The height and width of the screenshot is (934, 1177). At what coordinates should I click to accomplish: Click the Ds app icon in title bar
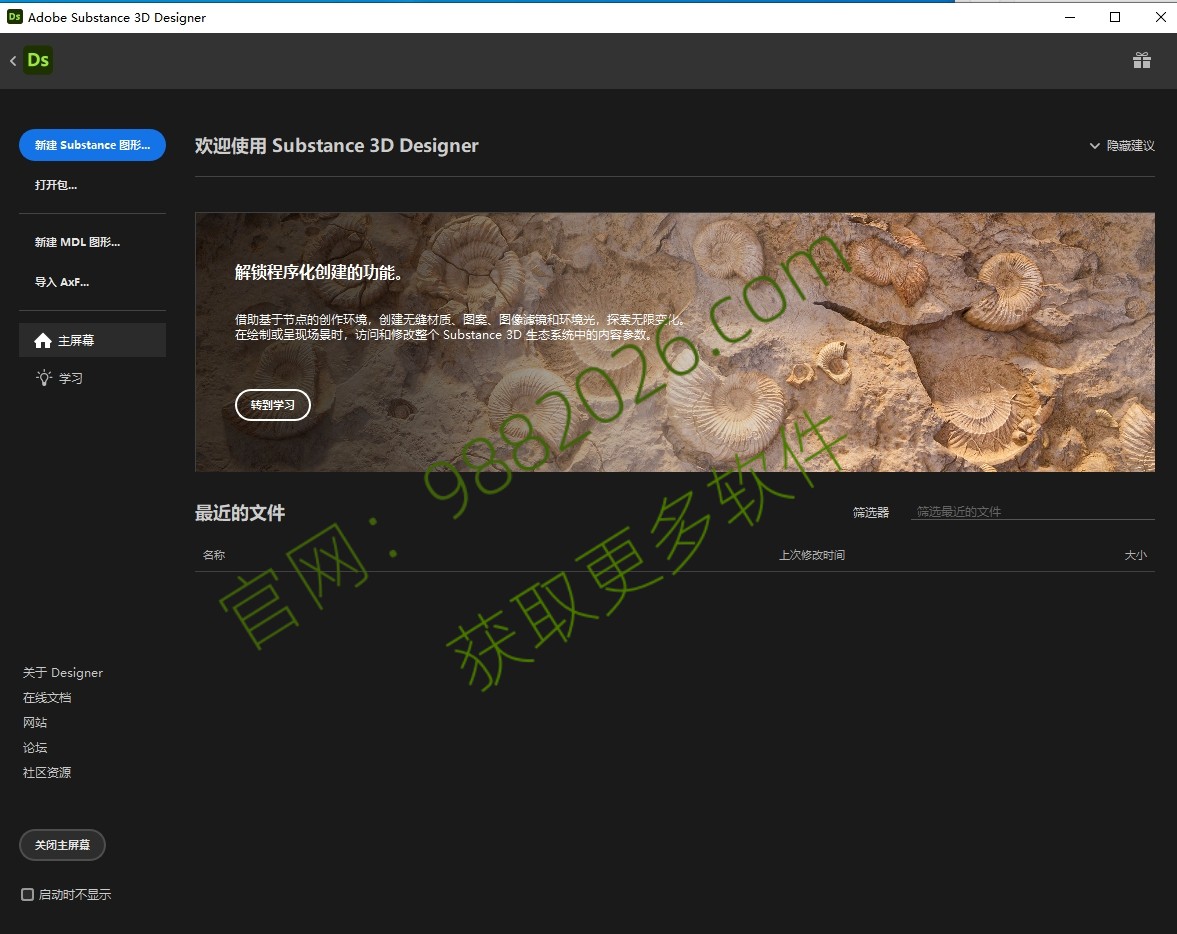coord(14,17)
